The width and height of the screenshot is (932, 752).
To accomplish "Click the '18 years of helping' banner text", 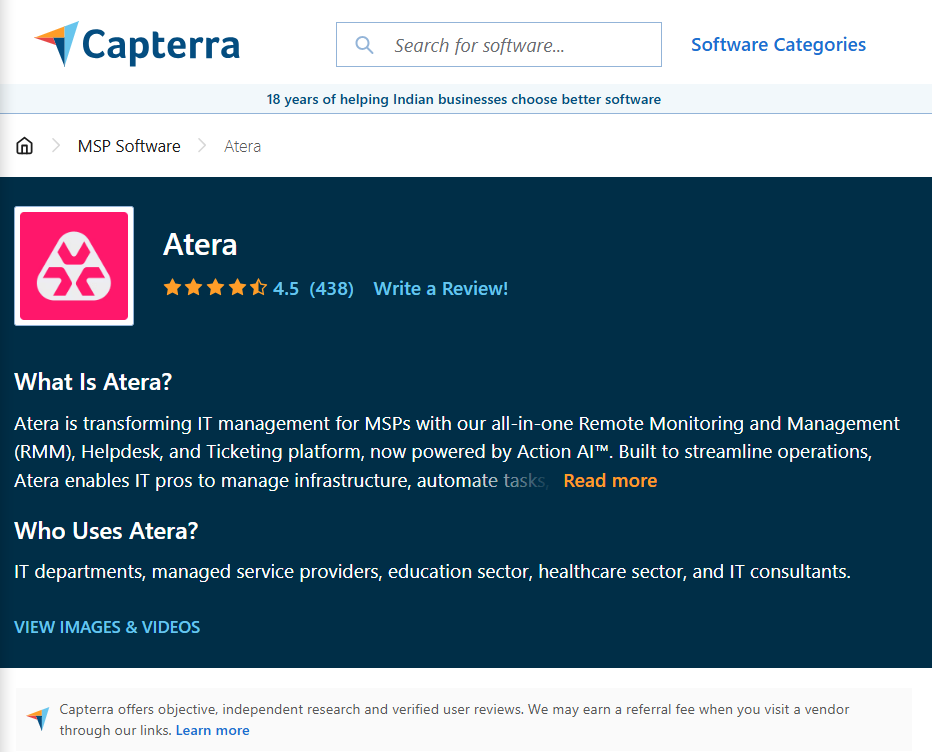I will (x=464, y=99).
